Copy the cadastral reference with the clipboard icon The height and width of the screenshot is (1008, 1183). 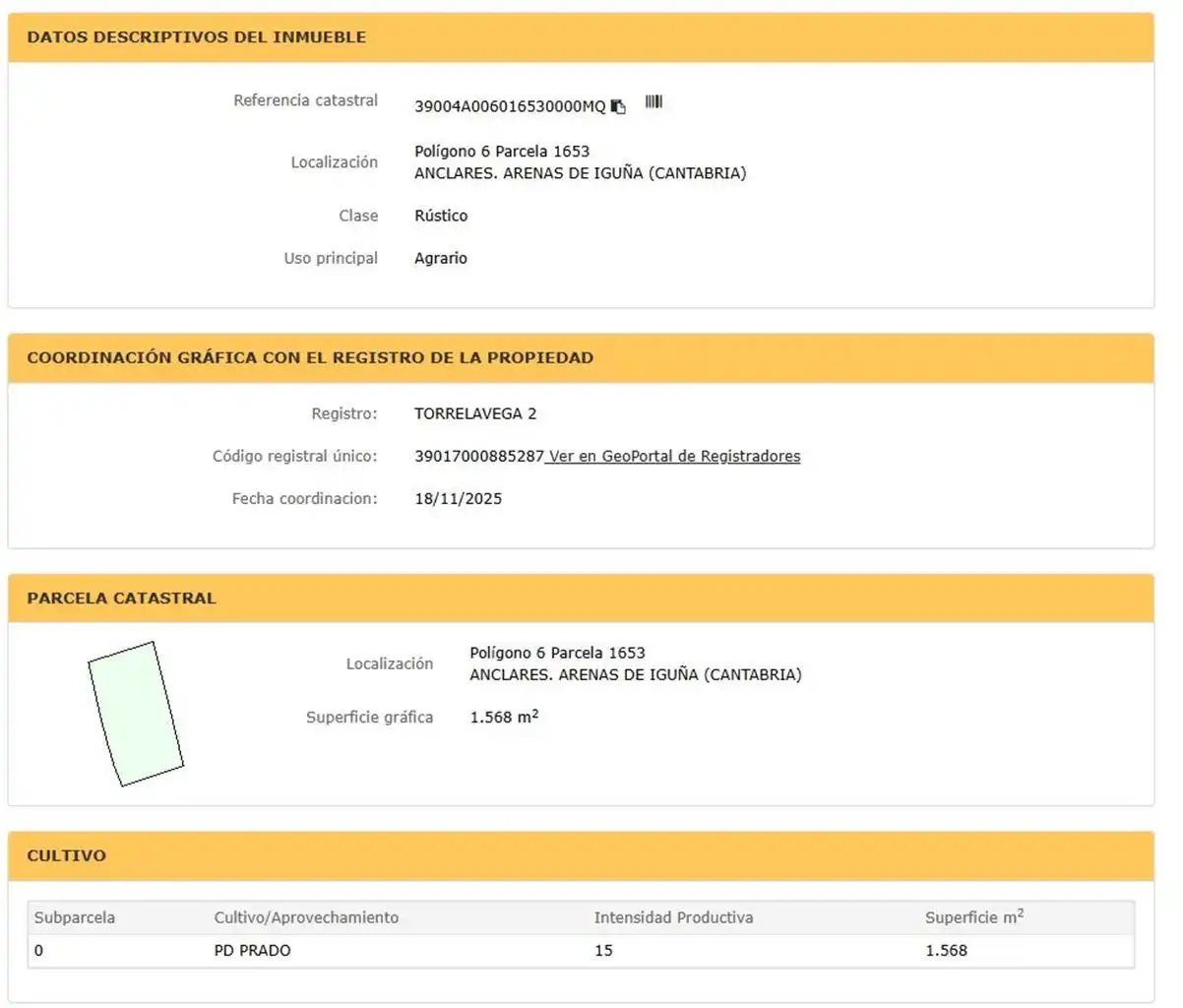pos(618,106)
